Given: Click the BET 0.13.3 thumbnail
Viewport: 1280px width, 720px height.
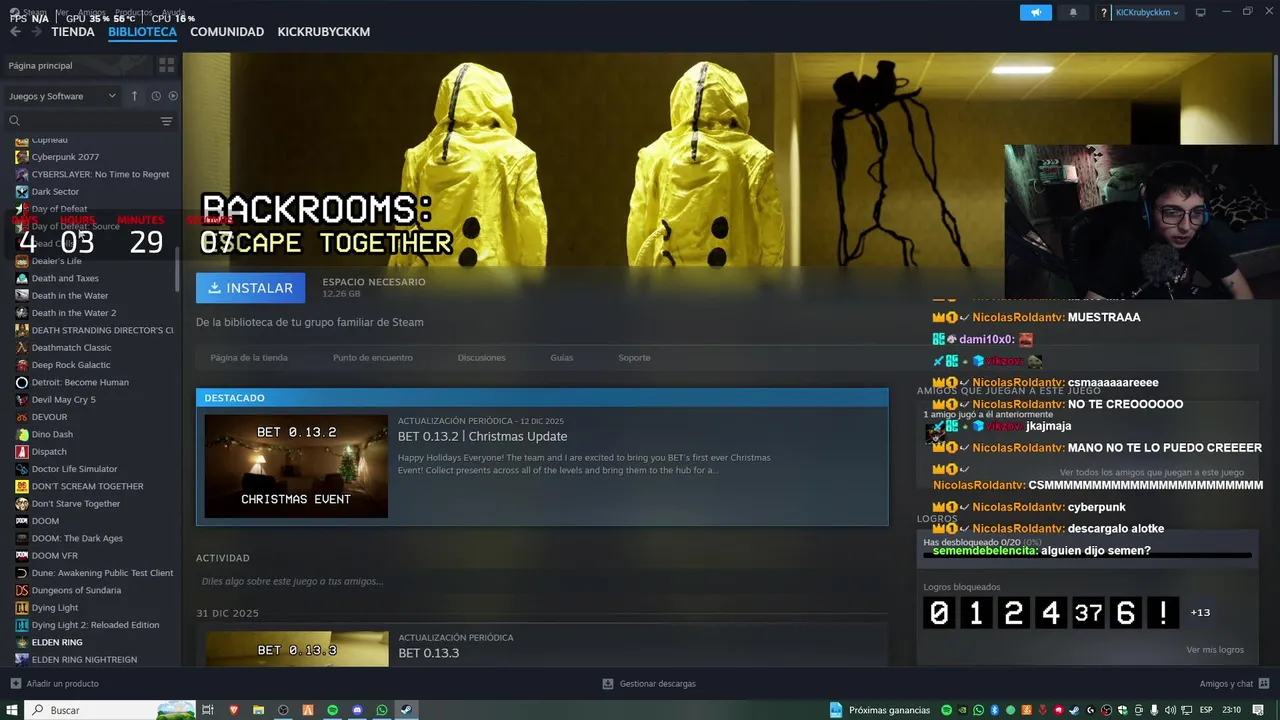Looking at the screenshot, I should 297,649.
